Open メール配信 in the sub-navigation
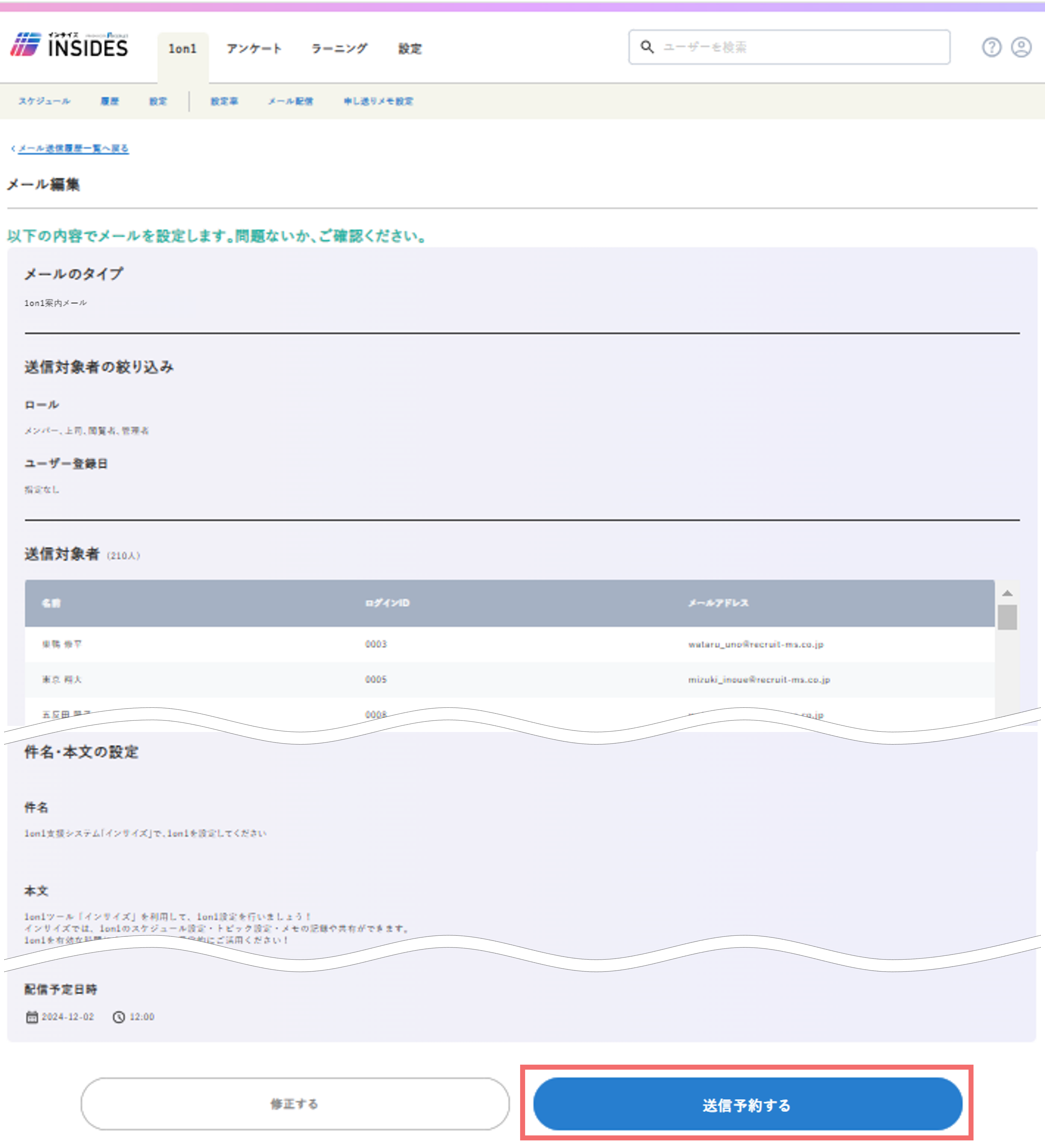The height and width of the screenshot is (1148, 1045). tap(290, 101)
